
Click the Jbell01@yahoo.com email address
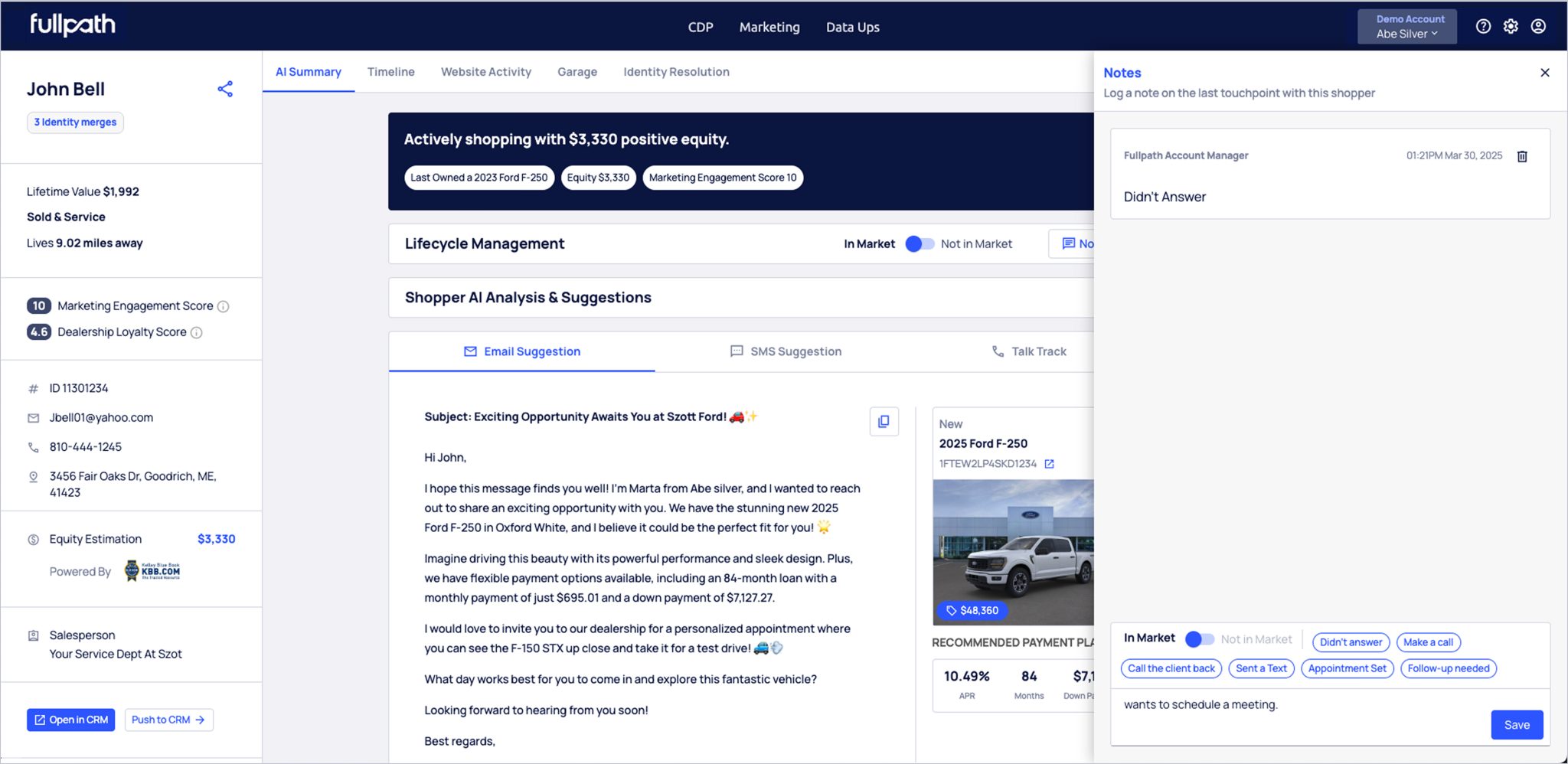click(x=102, y=418)
